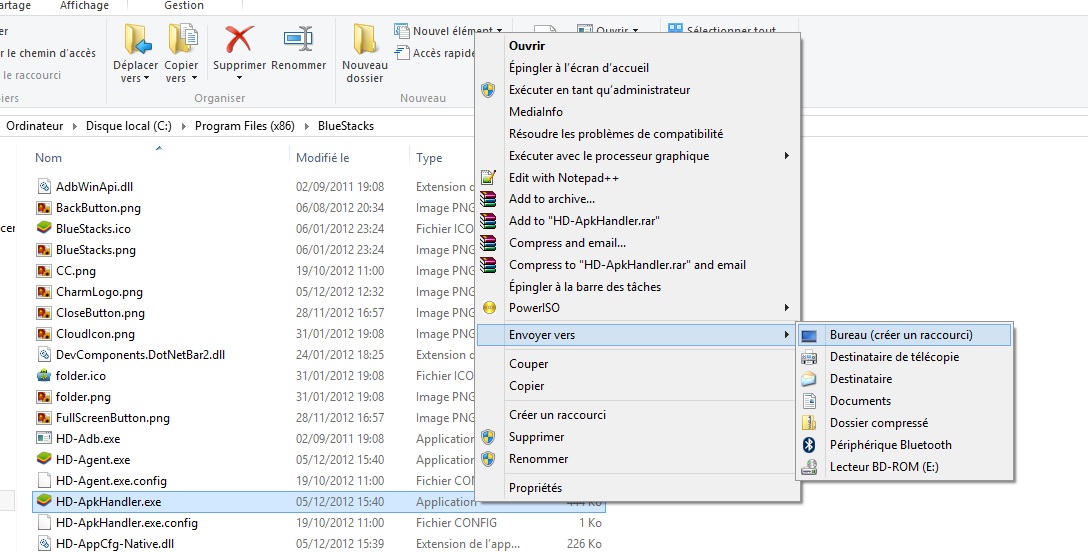
Task: Select the file FullScreenButton.png
Action: coord(113,417)
